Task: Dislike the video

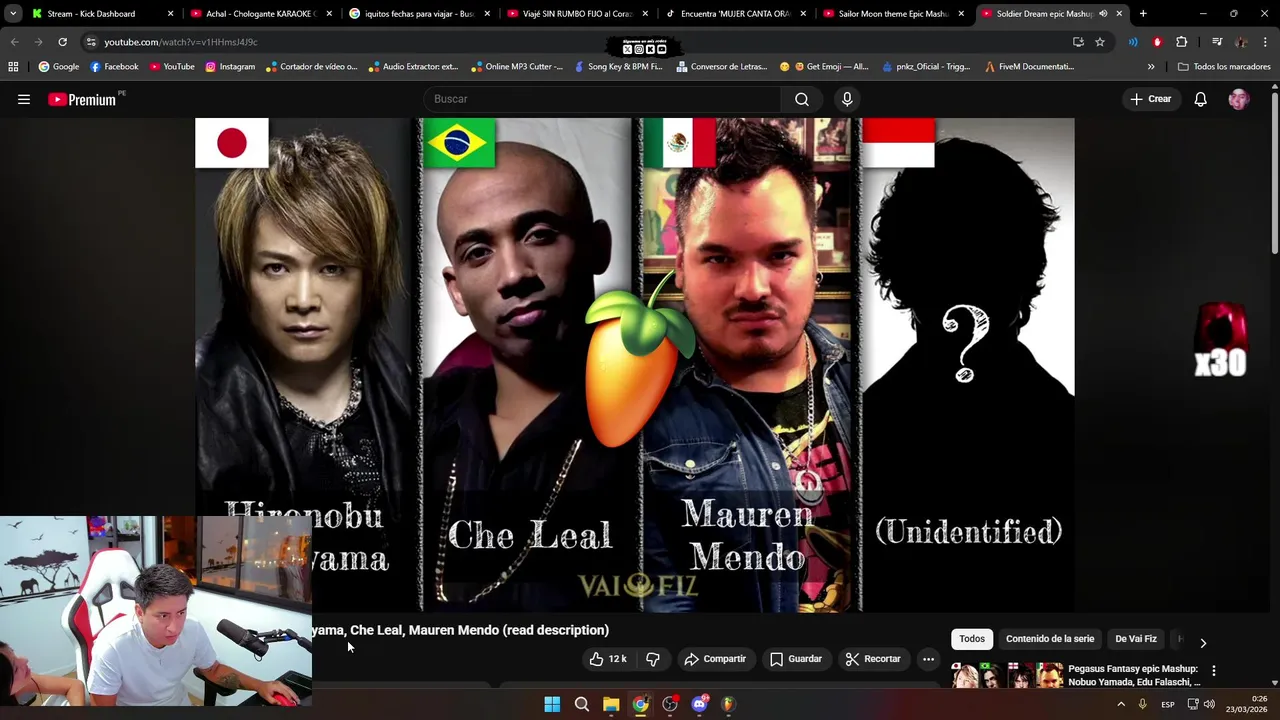Action: point(653,659)
